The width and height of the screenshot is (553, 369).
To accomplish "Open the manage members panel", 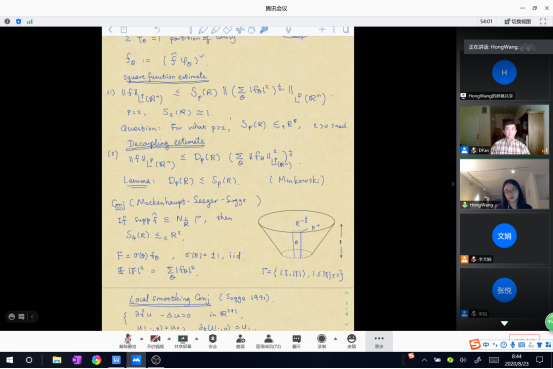I will 268,341.
